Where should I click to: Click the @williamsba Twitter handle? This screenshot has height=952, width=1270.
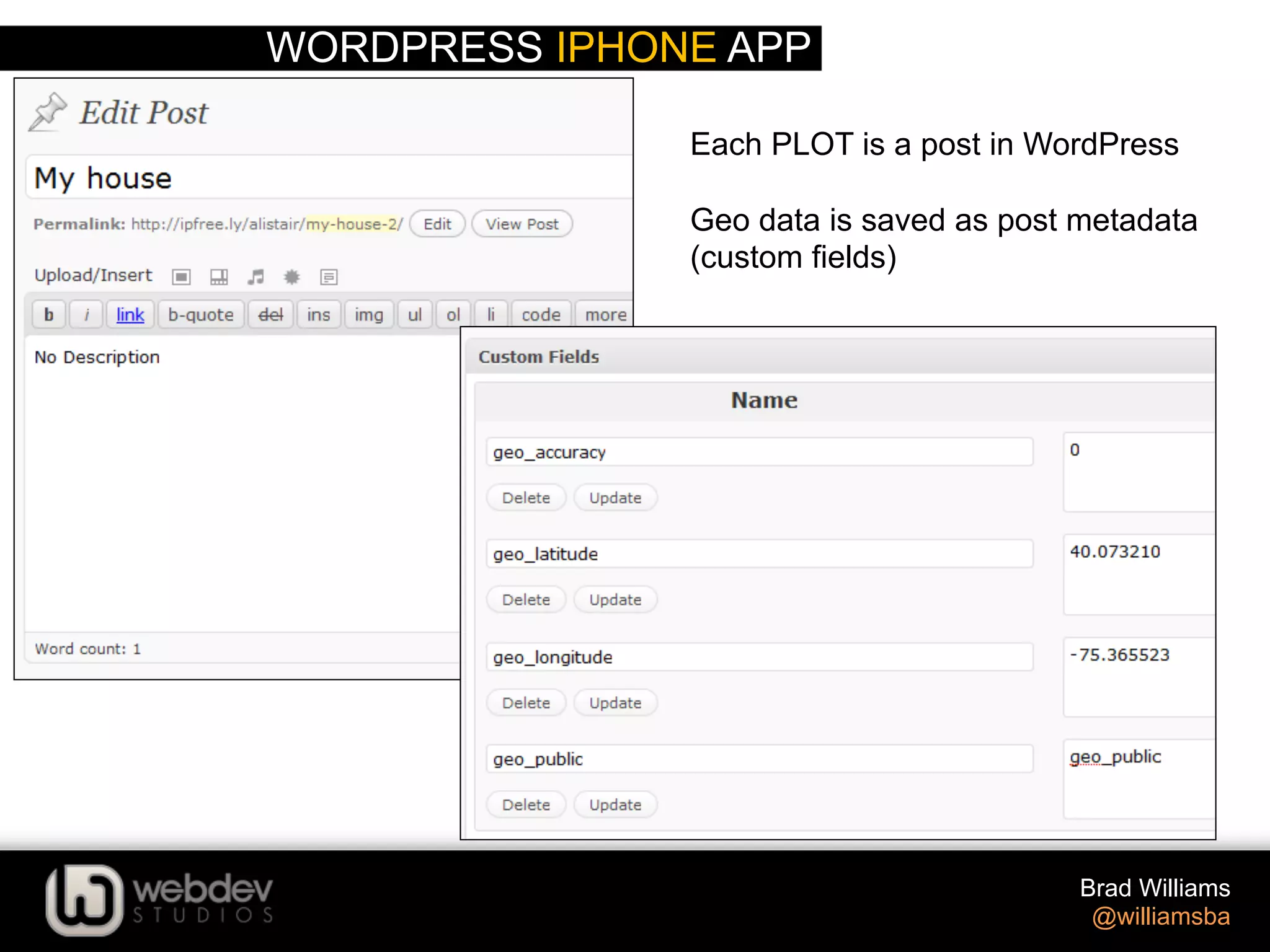pyautogui.click(x=1161, y=917)
